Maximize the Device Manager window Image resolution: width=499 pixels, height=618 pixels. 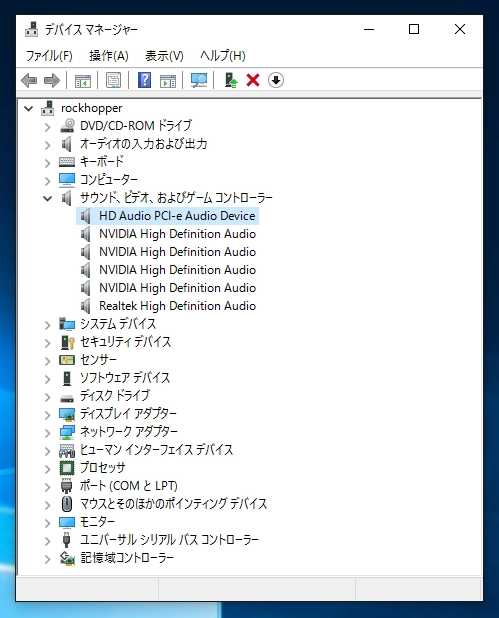tap(414, 29)
